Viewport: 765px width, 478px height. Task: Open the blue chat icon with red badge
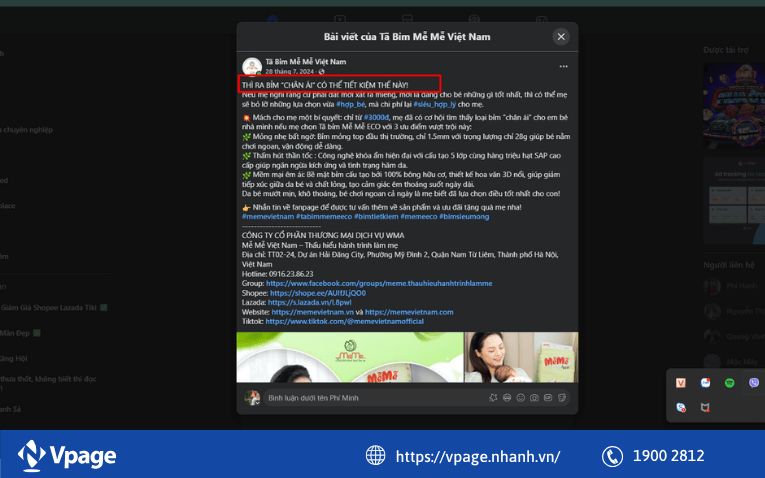681,407
